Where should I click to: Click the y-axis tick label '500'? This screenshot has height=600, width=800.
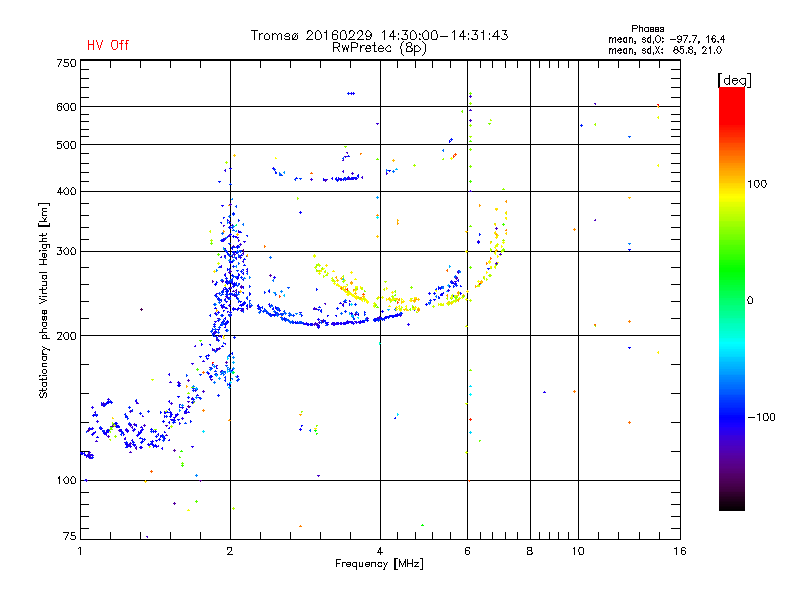click(66, 145)
